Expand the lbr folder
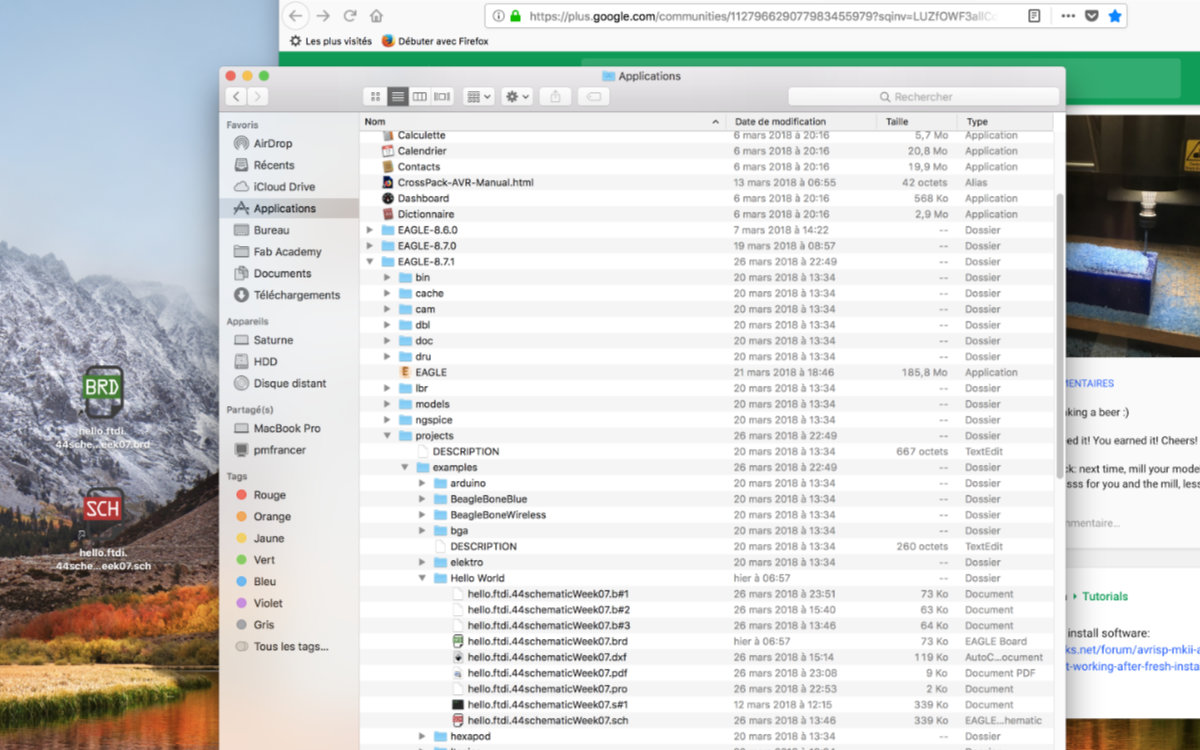This screenshot has height=750, width=1200. [388, 388]
